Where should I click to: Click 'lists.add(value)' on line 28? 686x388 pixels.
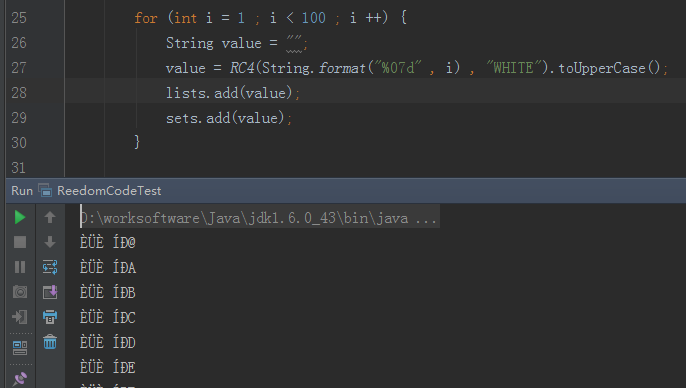pos(229,93)
